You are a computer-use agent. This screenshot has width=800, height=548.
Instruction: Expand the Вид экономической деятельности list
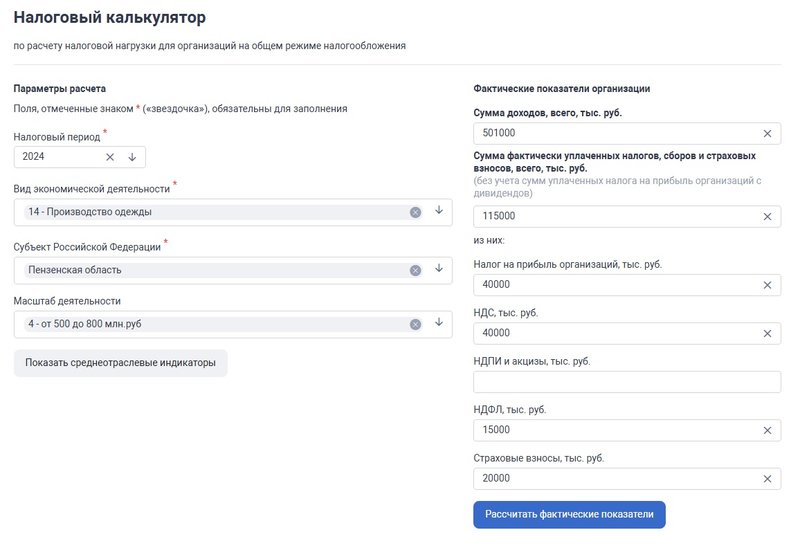(x=438, y=211)
